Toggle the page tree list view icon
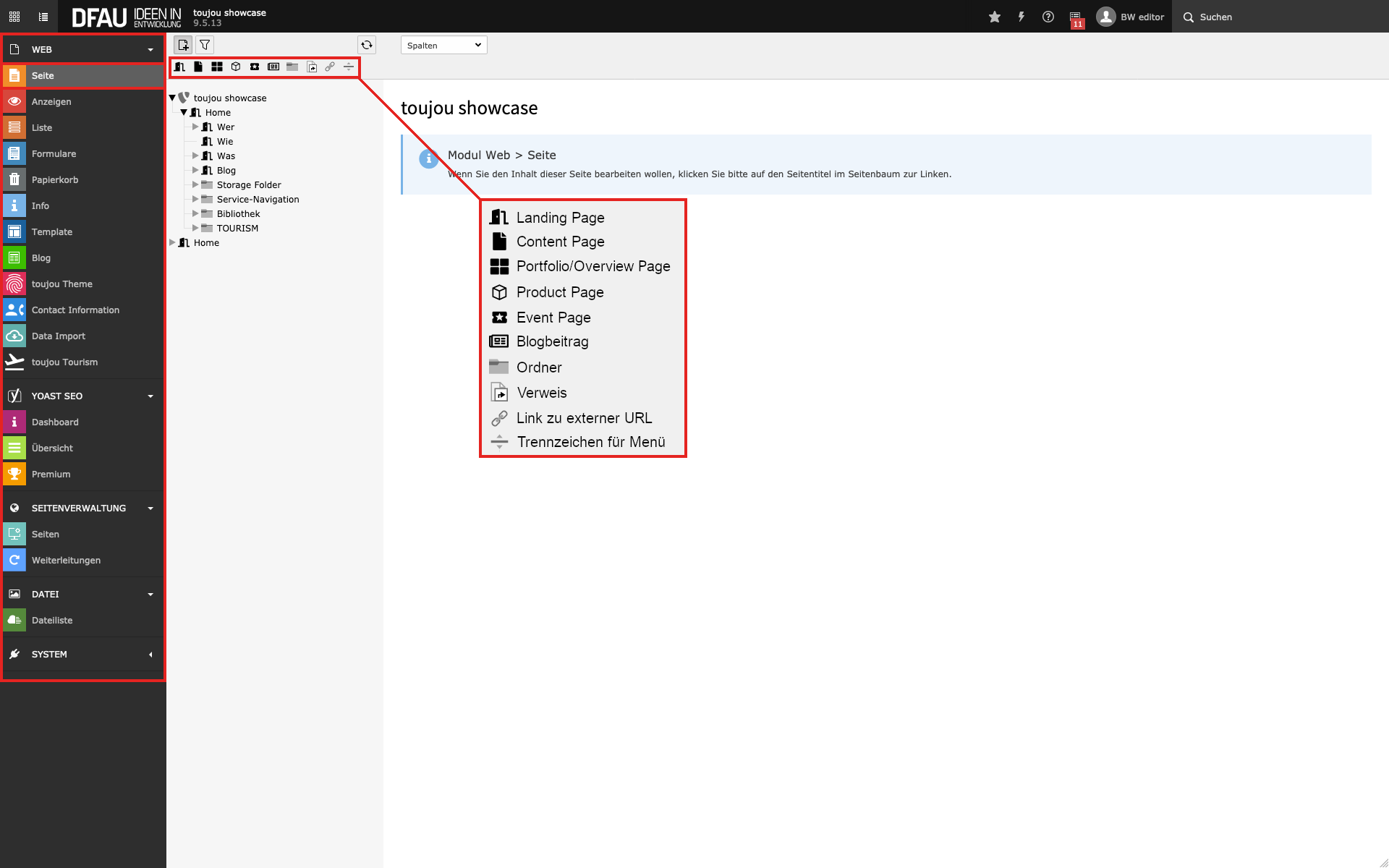Image resolution: width=1389 pixels, height=868 pixels. pyautogui.click(x=43, y=17)
